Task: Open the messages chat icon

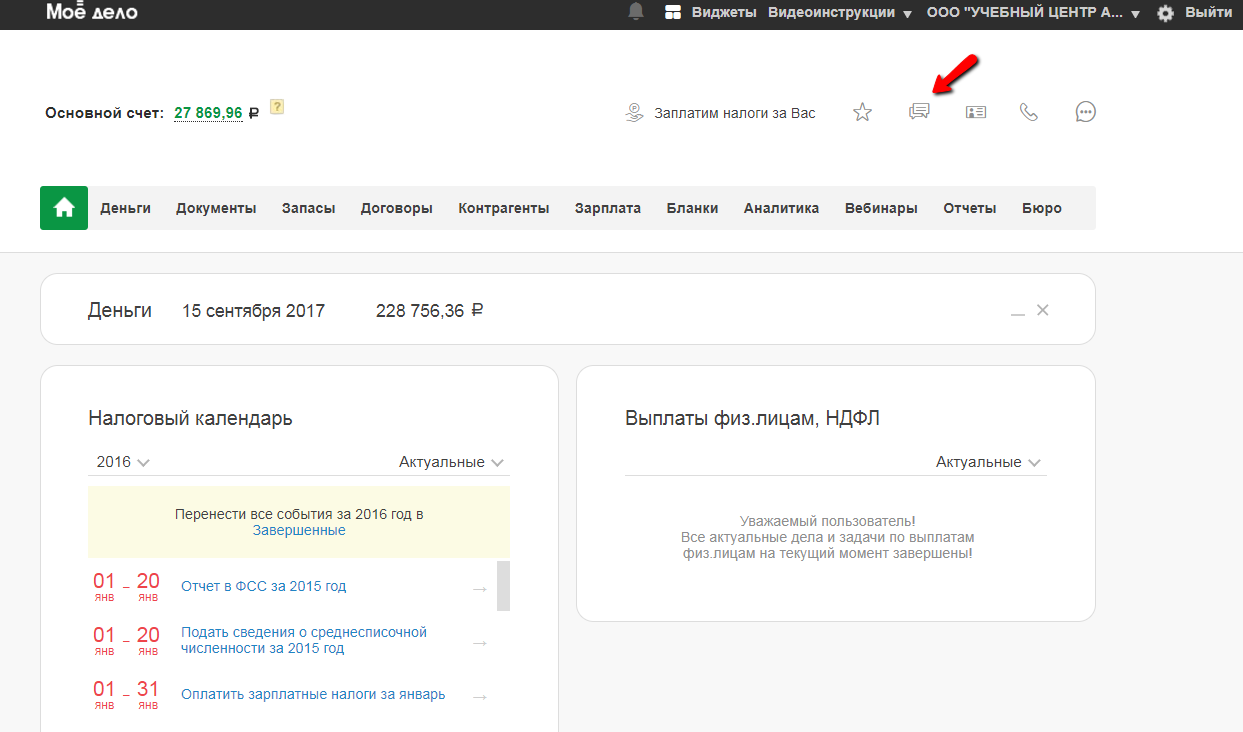Action: [919, 112]
